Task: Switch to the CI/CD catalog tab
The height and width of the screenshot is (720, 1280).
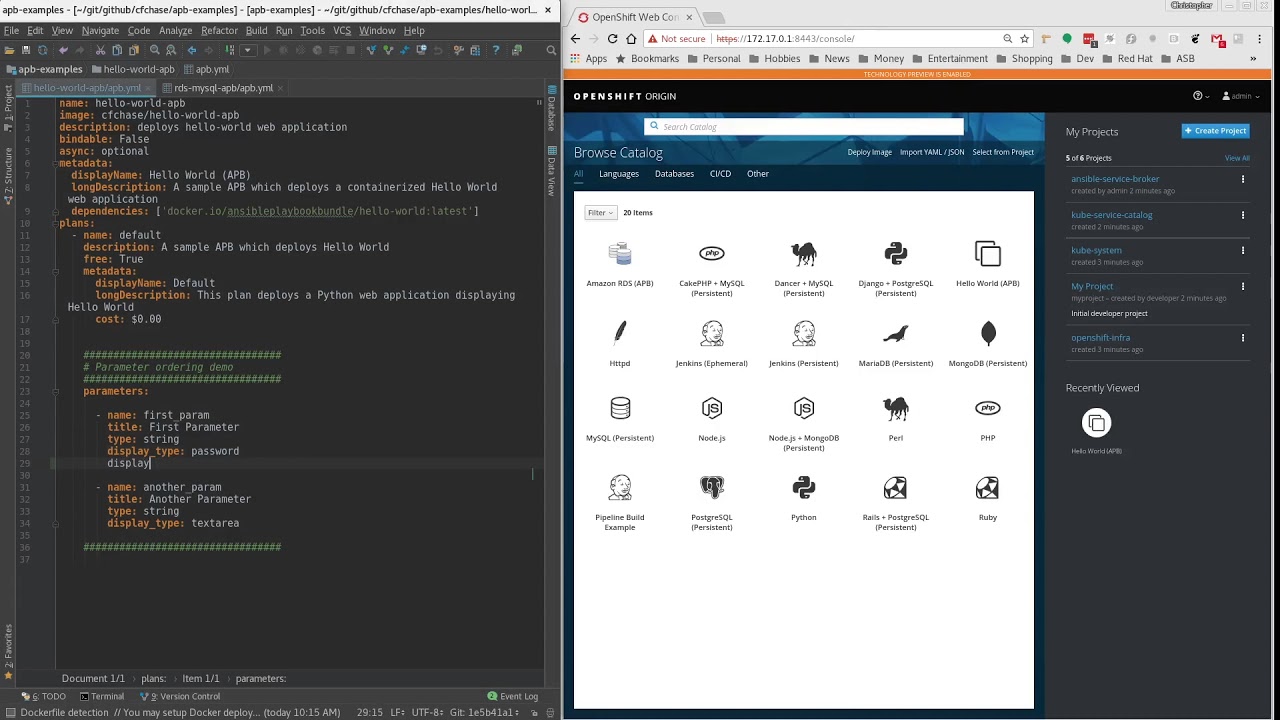Action: (x=720, y=174)
